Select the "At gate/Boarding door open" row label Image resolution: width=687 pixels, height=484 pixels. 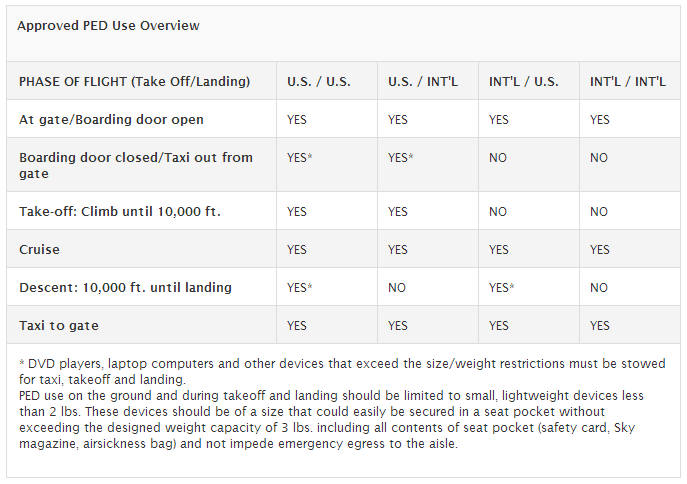[x=111, y=119]
